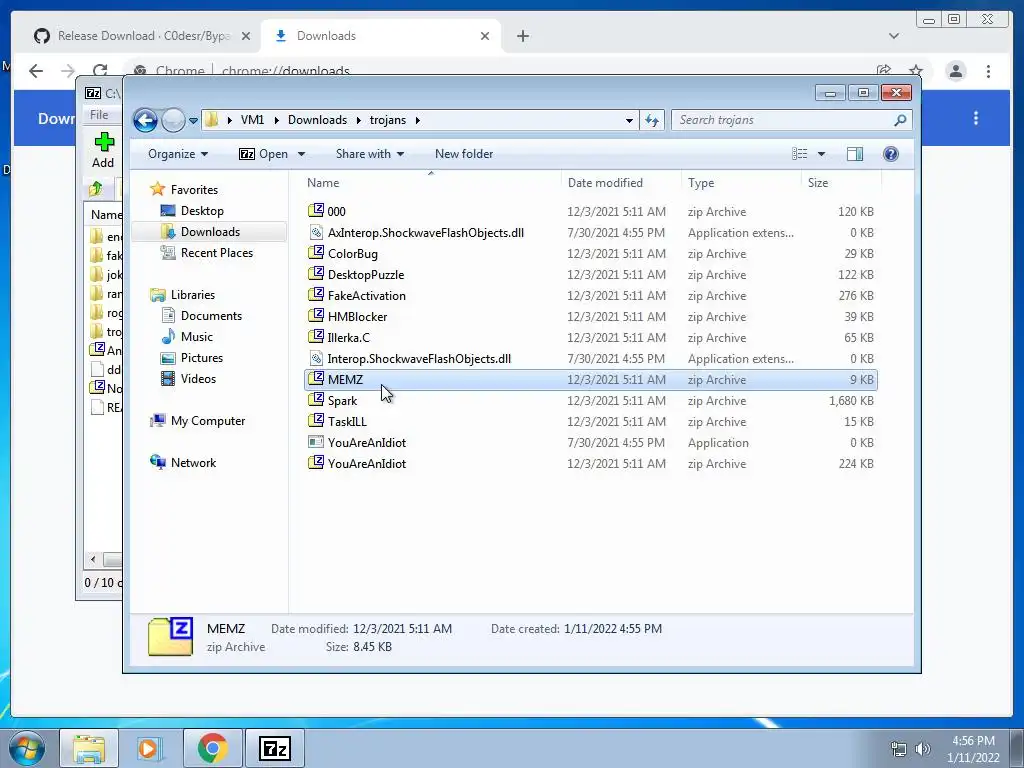This screenshot has width=1024, height=768.
Task: Click the Explorer back arrow button
Action: (x=145, y=120)
